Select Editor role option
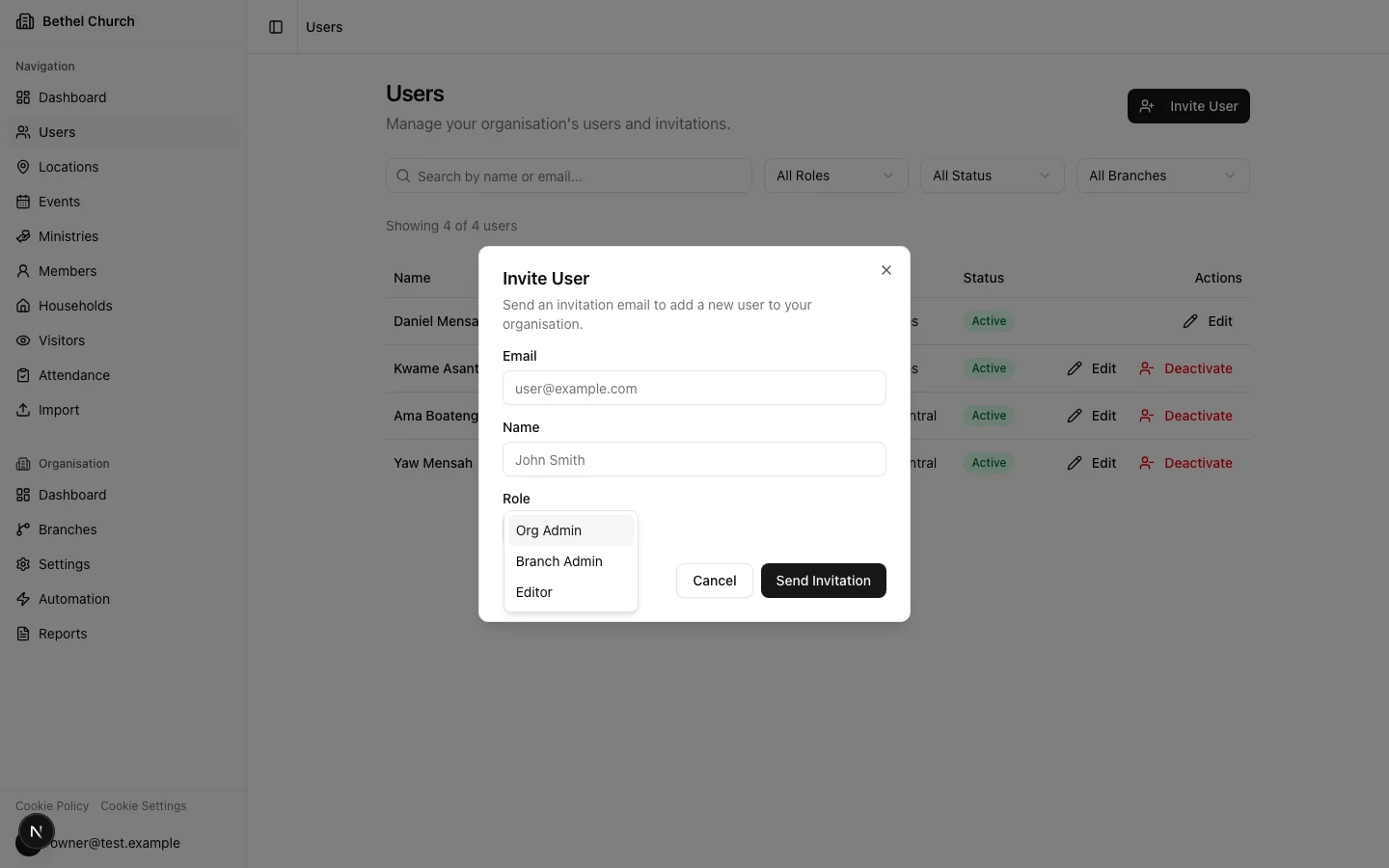 point(571,592)
